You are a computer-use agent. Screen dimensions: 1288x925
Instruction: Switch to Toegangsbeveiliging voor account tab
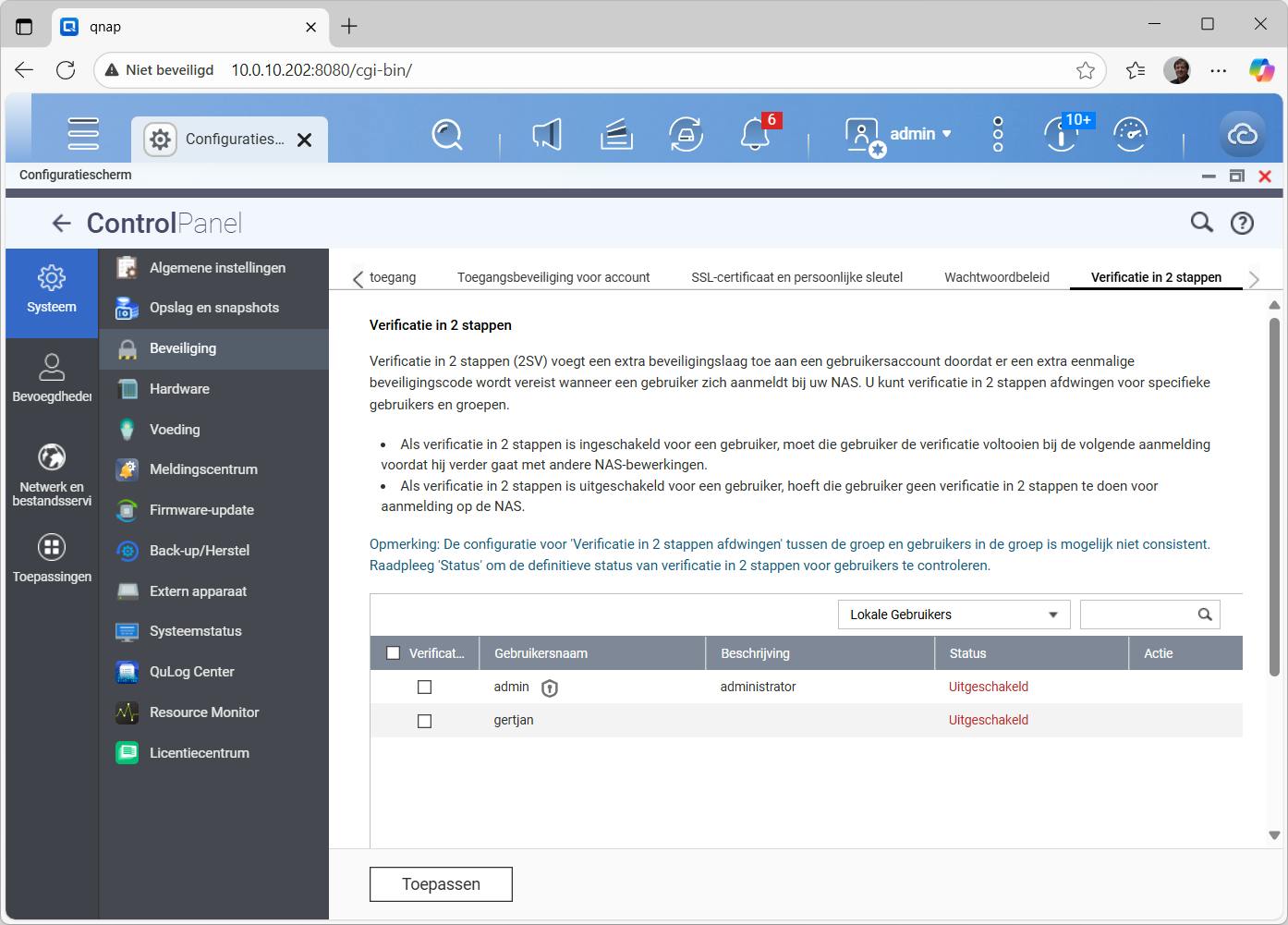[x=553, y=277]
